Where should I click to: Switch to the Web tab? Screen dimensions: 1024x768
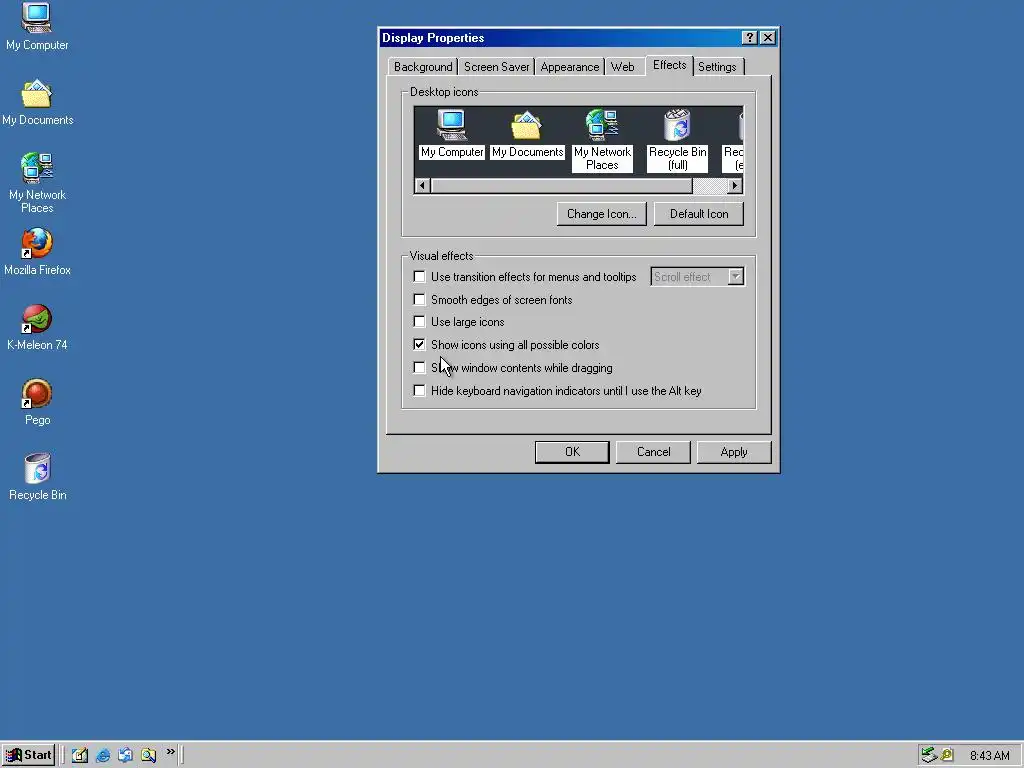(x=622, y=67)
